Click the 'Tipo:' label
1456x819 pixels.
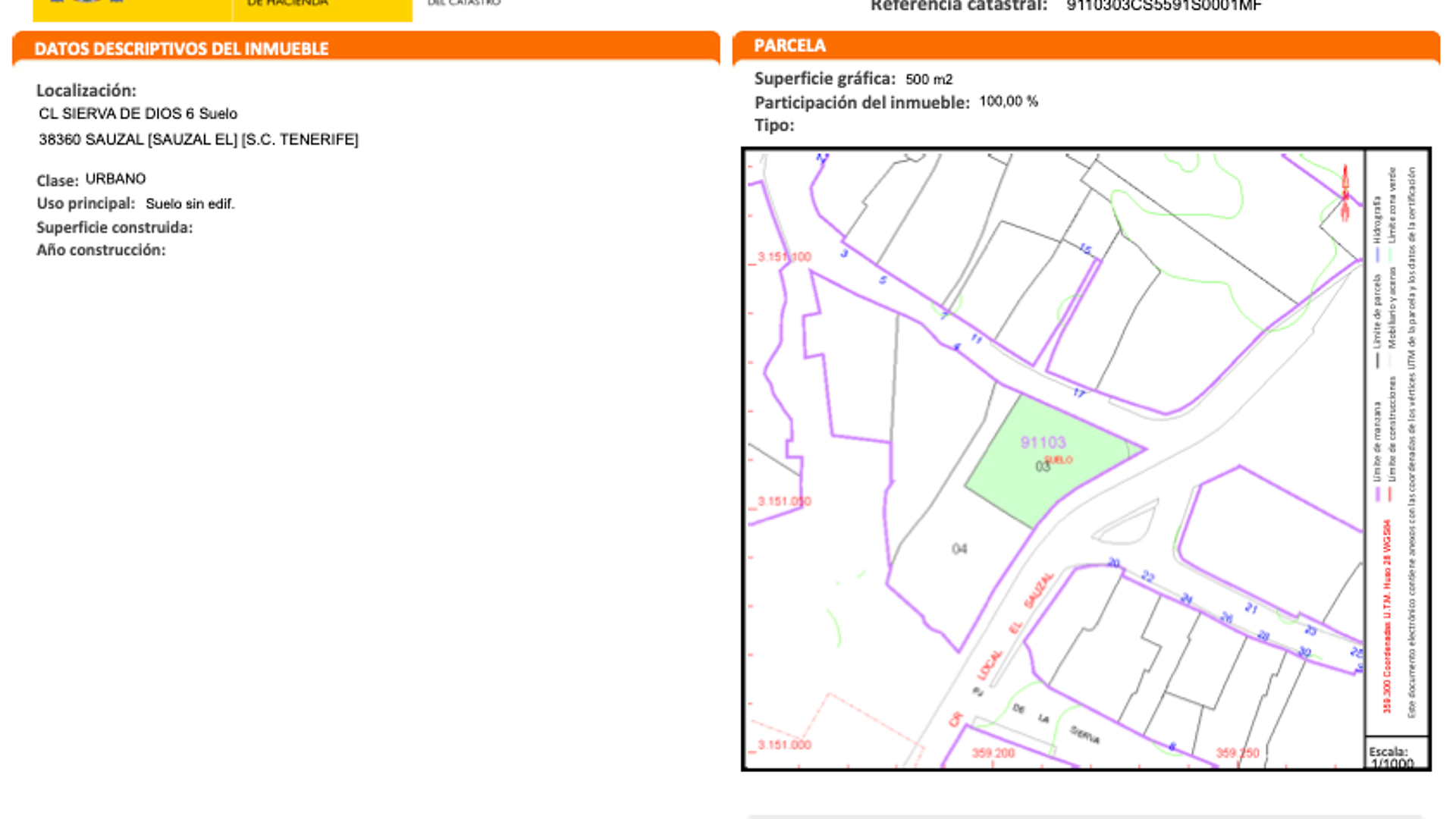point(774,125)
